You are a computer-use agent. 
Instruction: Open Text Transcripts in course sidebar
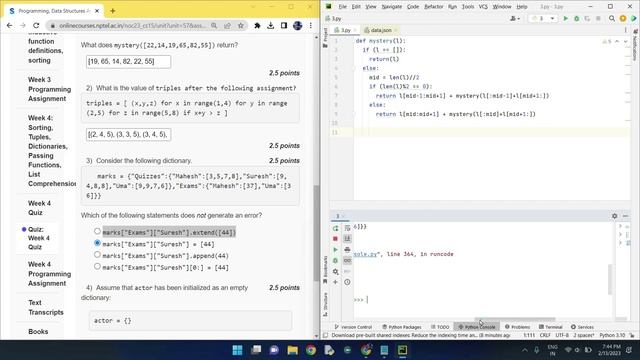pyautogui.click(x=46, y=307)
